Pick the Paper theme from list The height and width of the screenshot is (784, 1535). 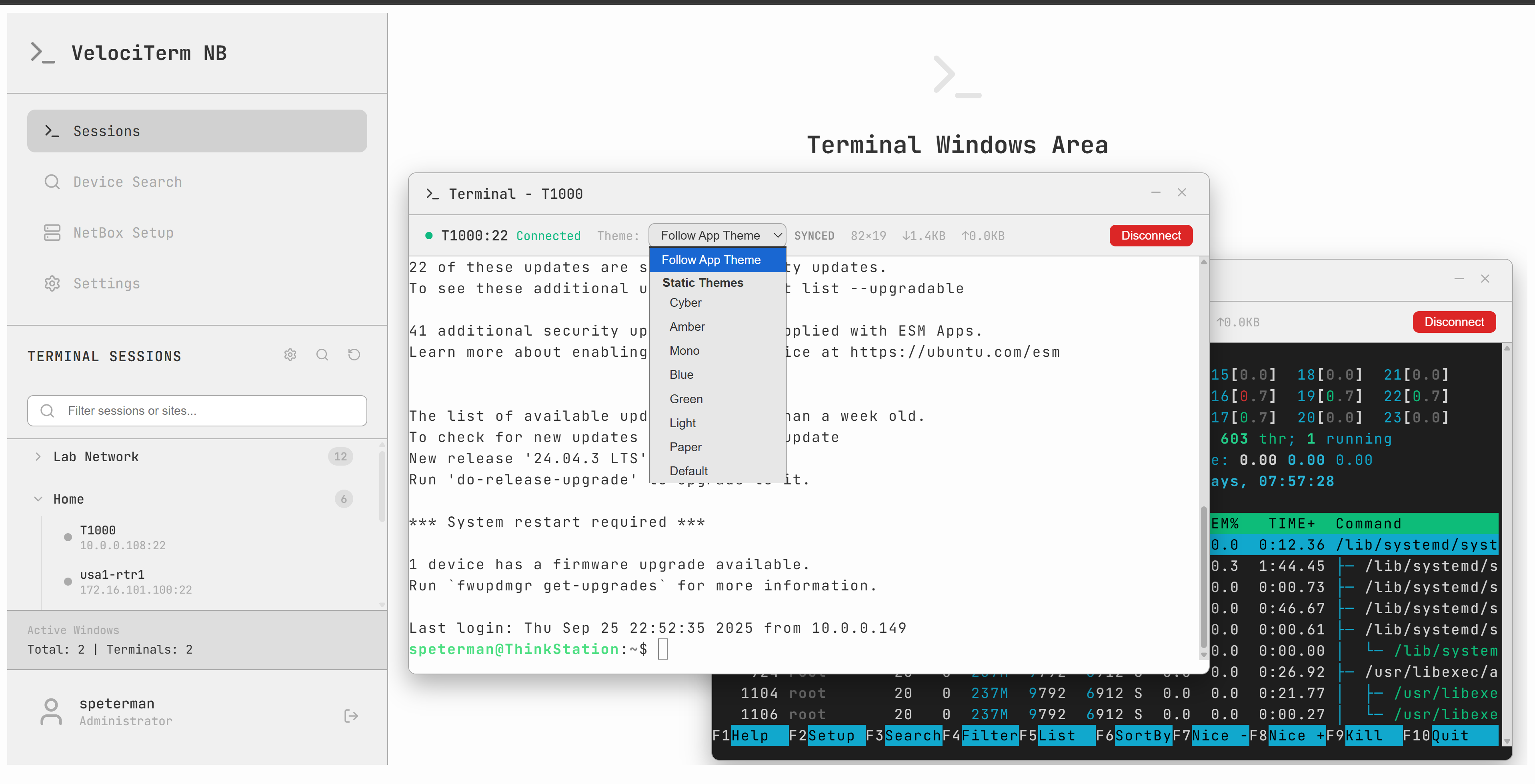[685, 447]
